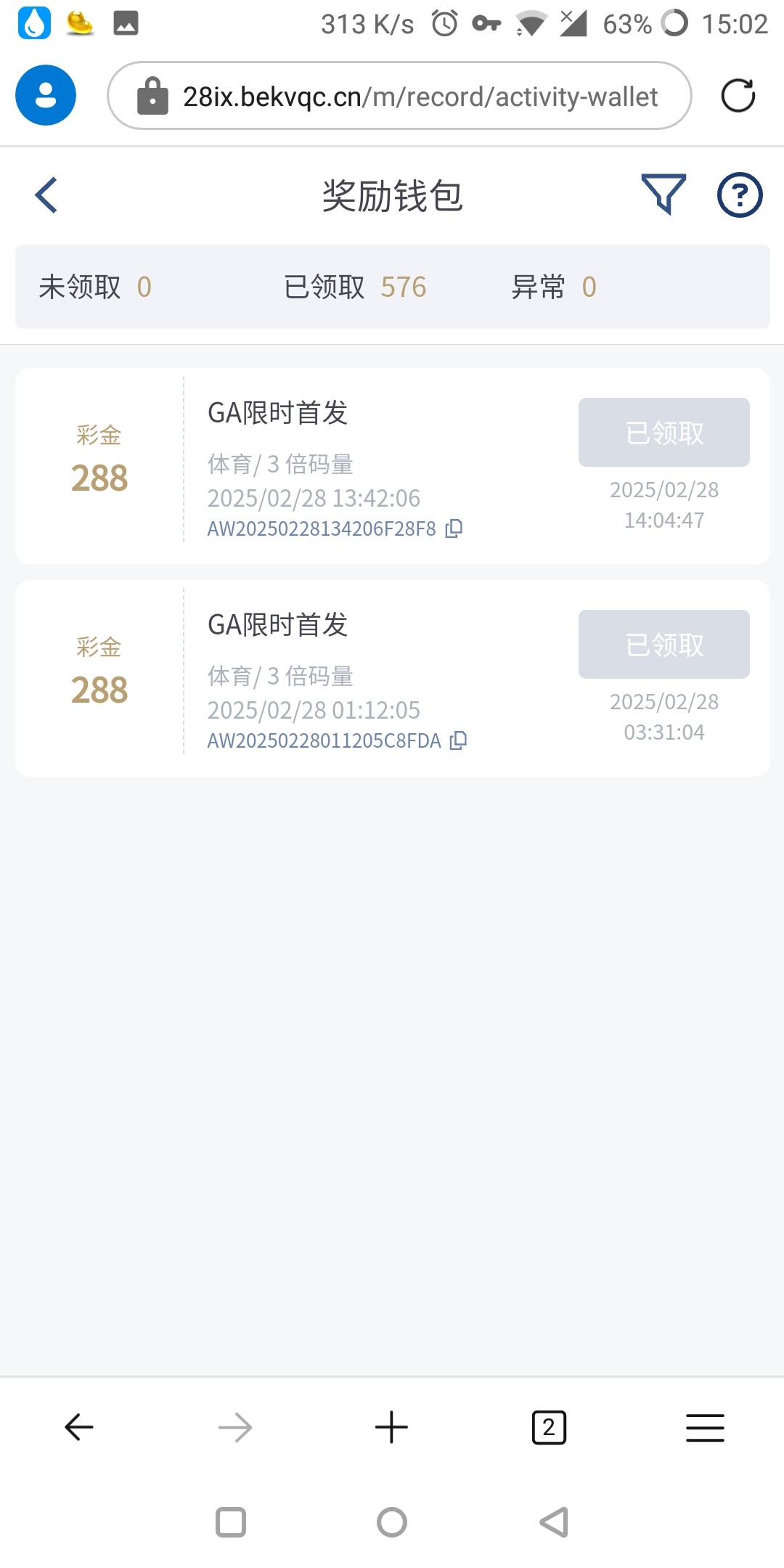
Task: Open a new browser tab with the plus icon
Action: tap(391, 1427)
